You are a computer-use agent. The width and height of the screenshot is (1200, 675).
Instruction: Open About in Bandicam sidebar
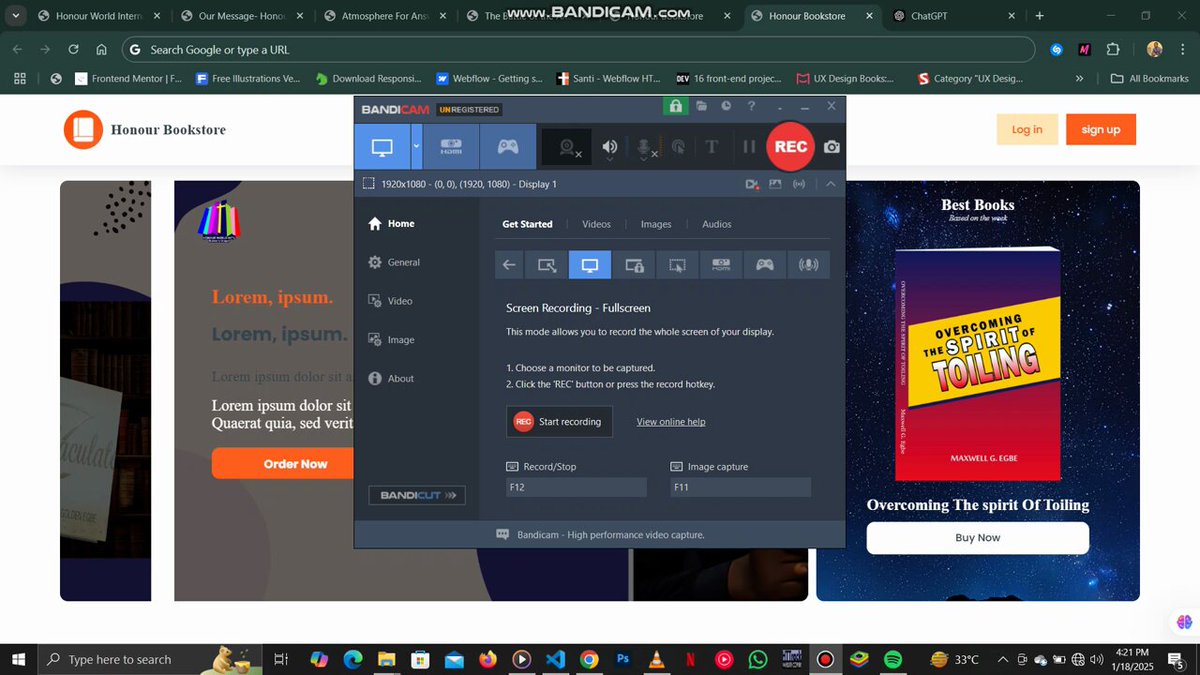click(x=391, y=379)
